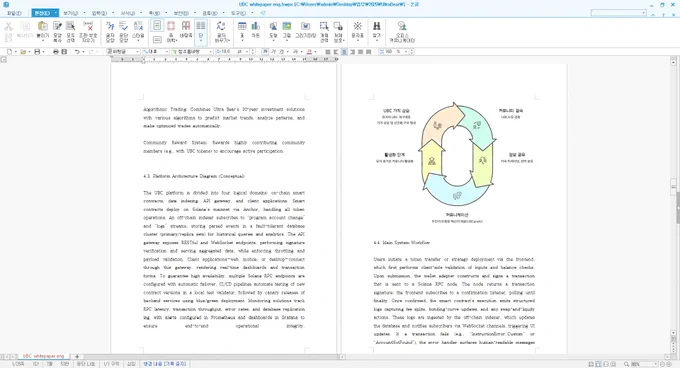Toggle Strikethrough formatting button
Screen dimensions: 680x368
(295, 52)
